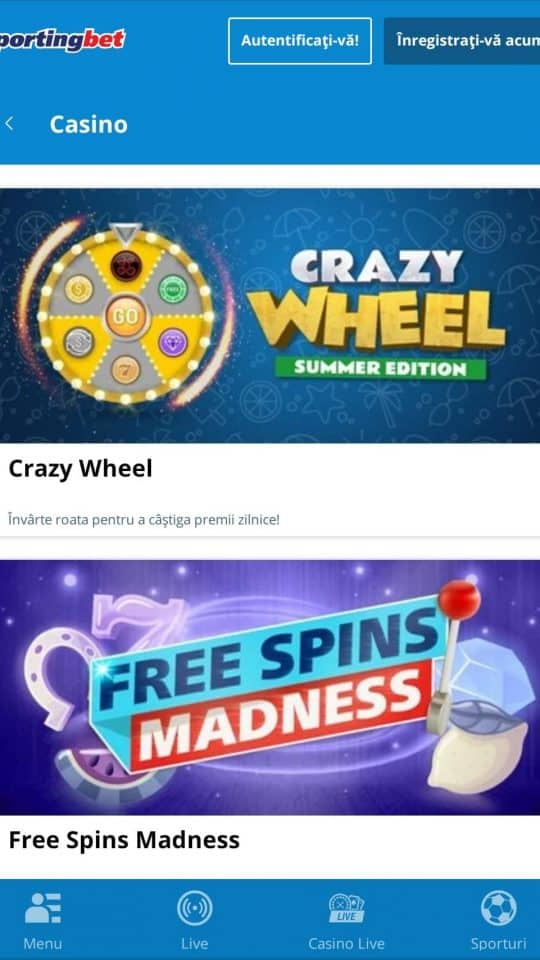The height and width of the screenshot is (960, 540).
Task: Select the Crazy Wheel title link
Action: pyautogui.click(x=80, y=469)
